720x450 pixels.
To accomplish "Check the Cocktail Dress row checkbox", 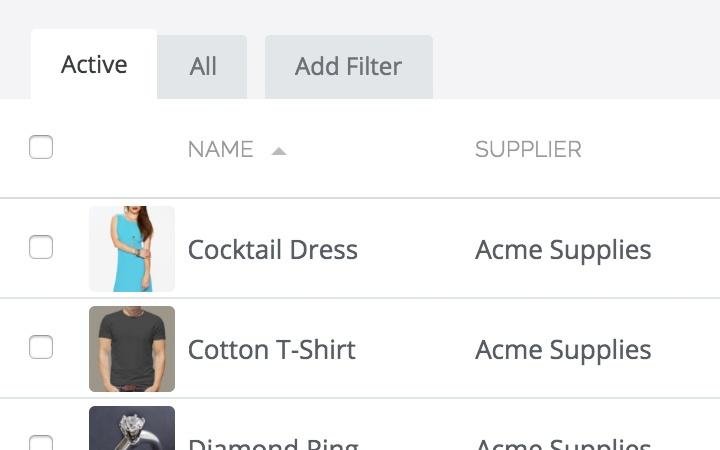I will (x=41, y=247).
